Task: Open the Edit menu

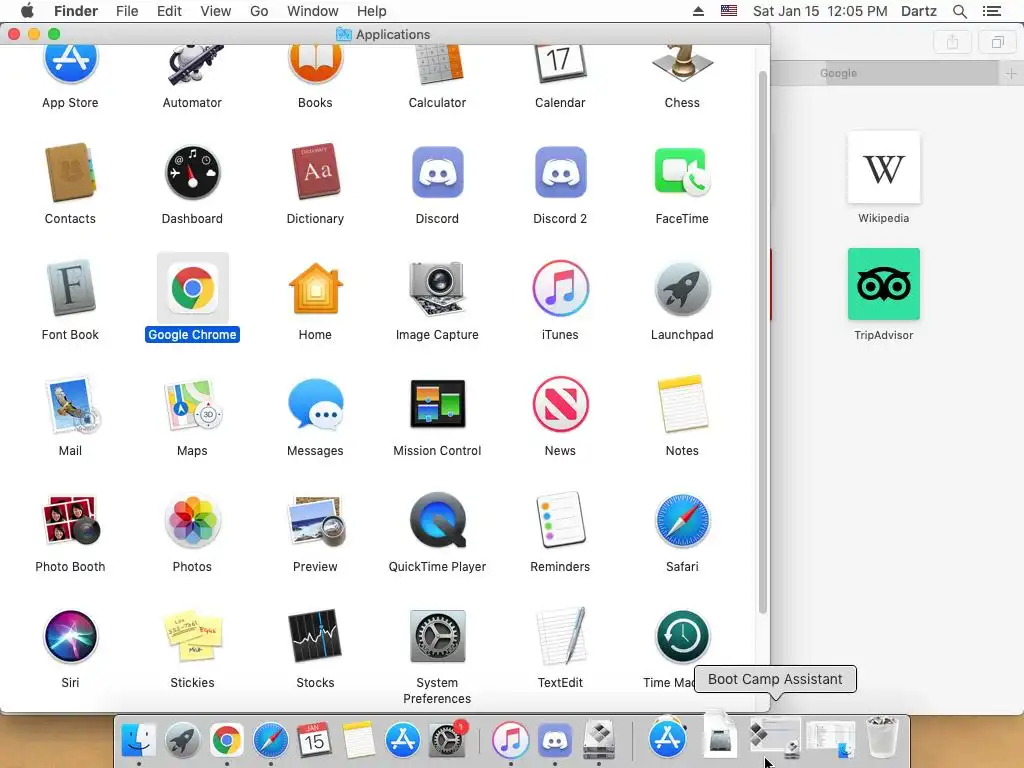Action: [169, 11]
